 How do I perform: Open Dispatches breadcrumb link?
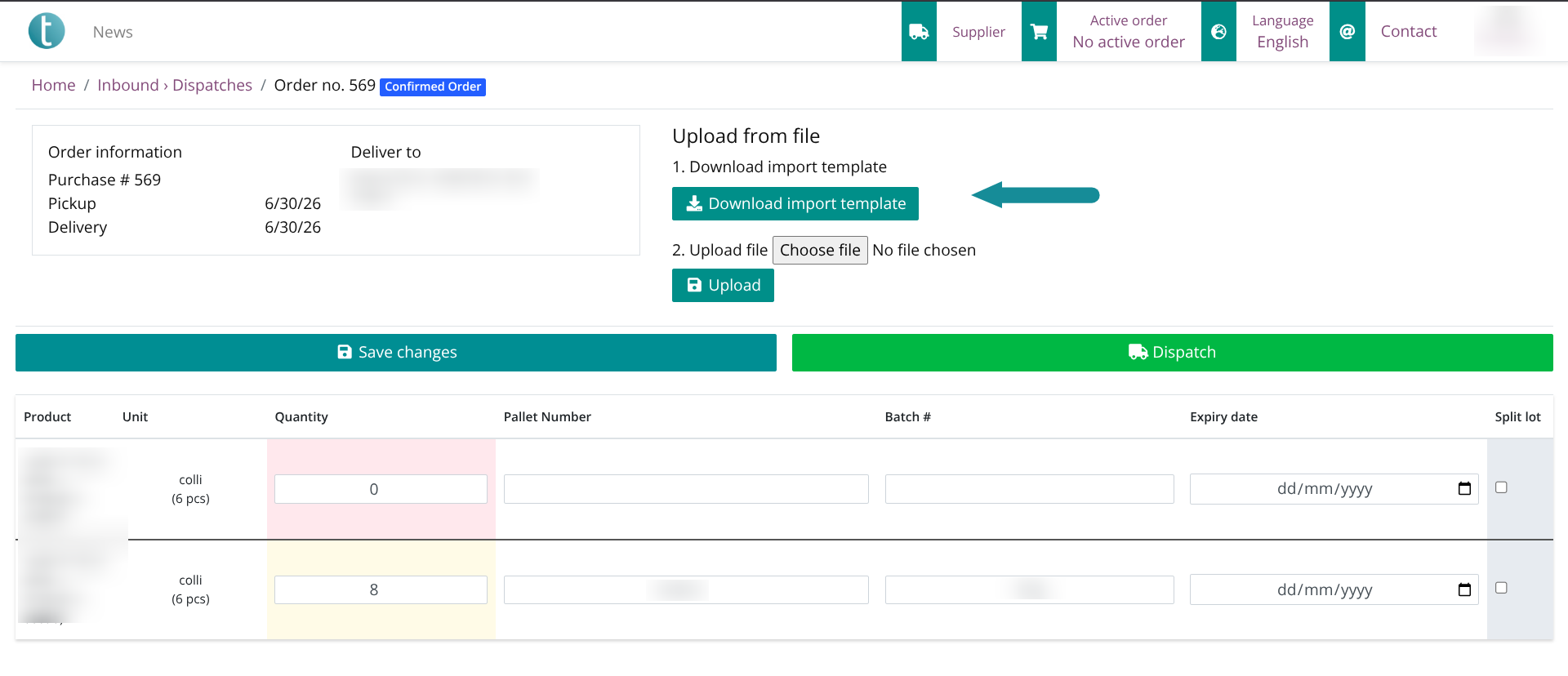pos(212,85)
